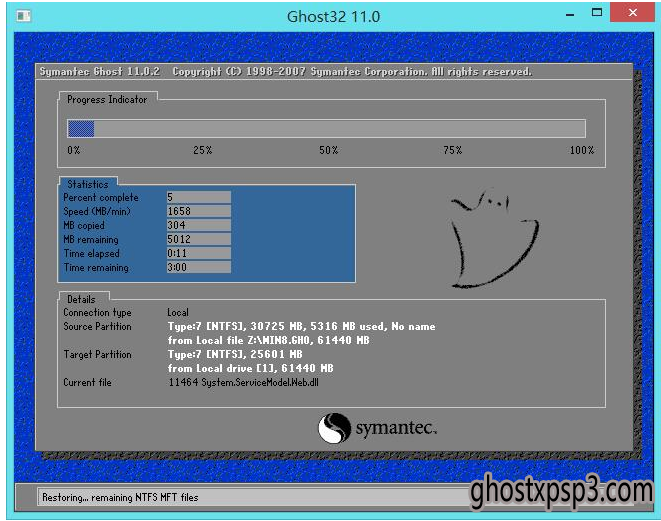This screenshot has width=661, height=521.
Task: Click the restore progress bar
Action: 326,128
